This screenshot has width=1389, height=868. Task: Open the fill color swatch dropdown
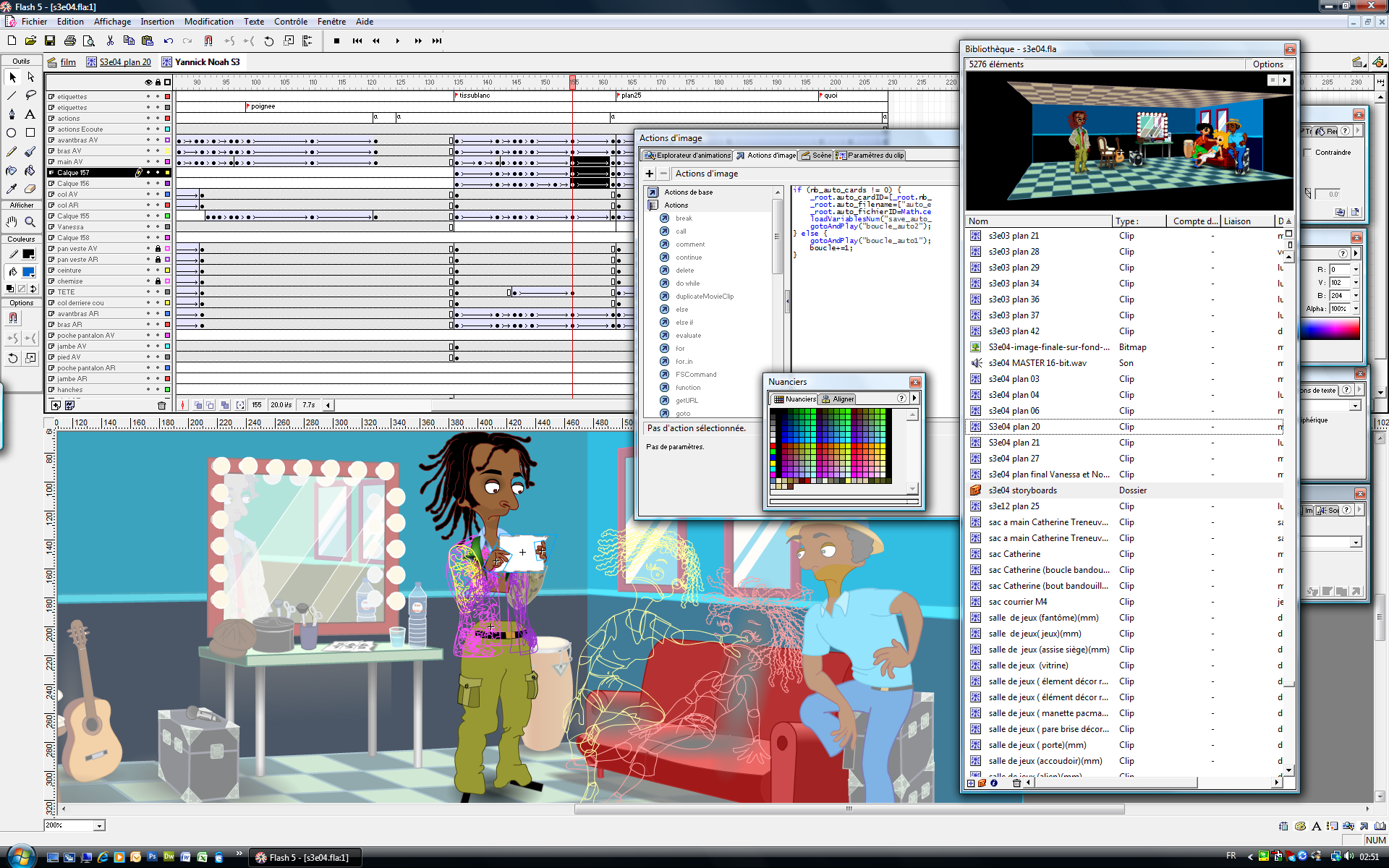click(x=28, y=272)
